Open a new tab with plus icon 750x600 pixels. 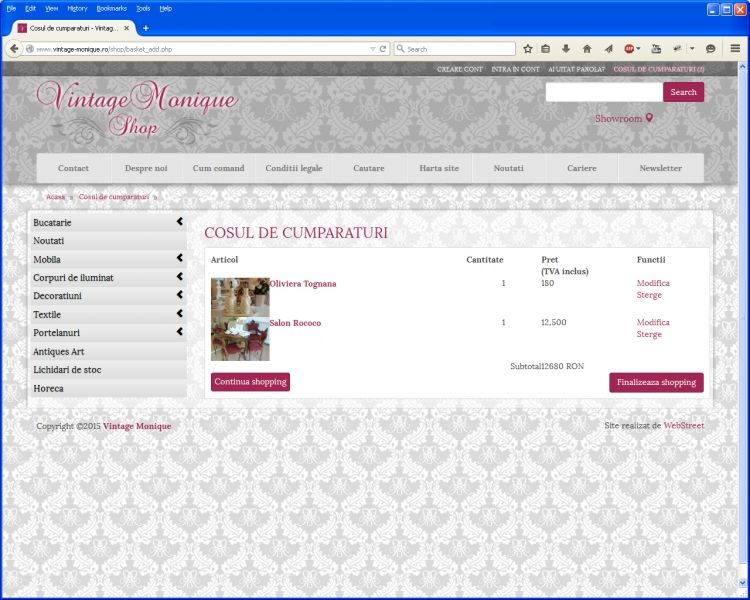coord(145,28)
